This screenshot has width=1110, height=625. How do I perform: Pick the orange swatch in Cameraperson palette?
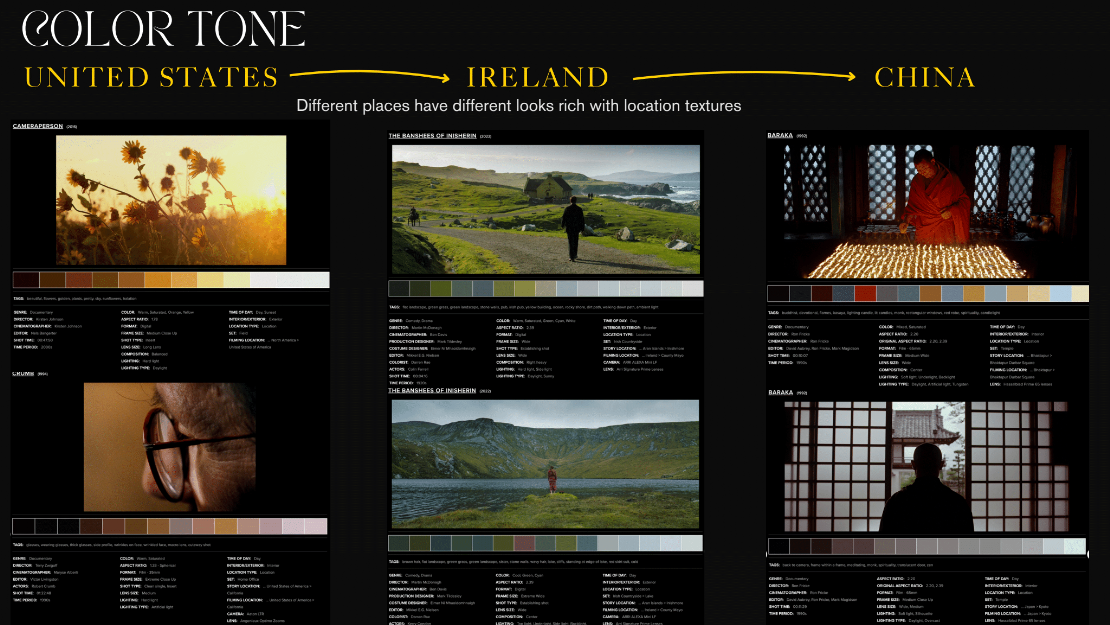(x=157, y=280)
